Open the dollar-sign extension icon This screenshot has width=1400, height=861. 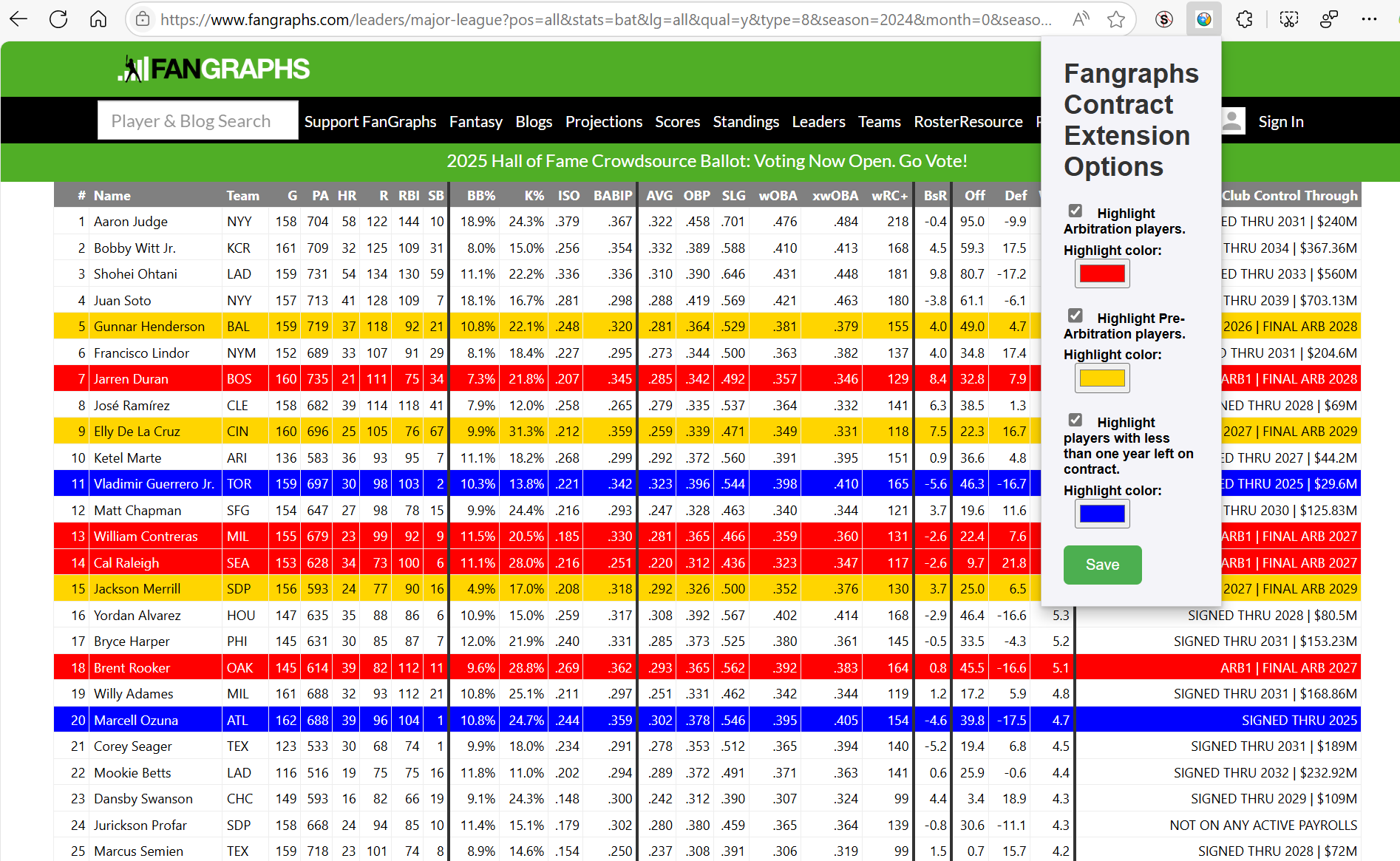click(1164, 19)
